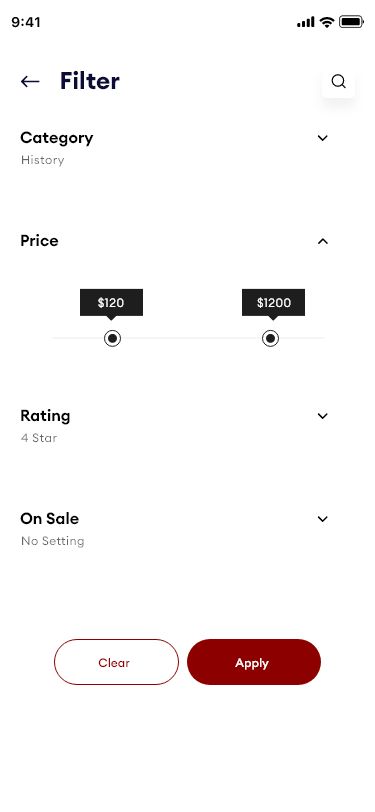Expand the On Sale chevron
The width and height of the screenshot is (375, 812).
[323, 519]
